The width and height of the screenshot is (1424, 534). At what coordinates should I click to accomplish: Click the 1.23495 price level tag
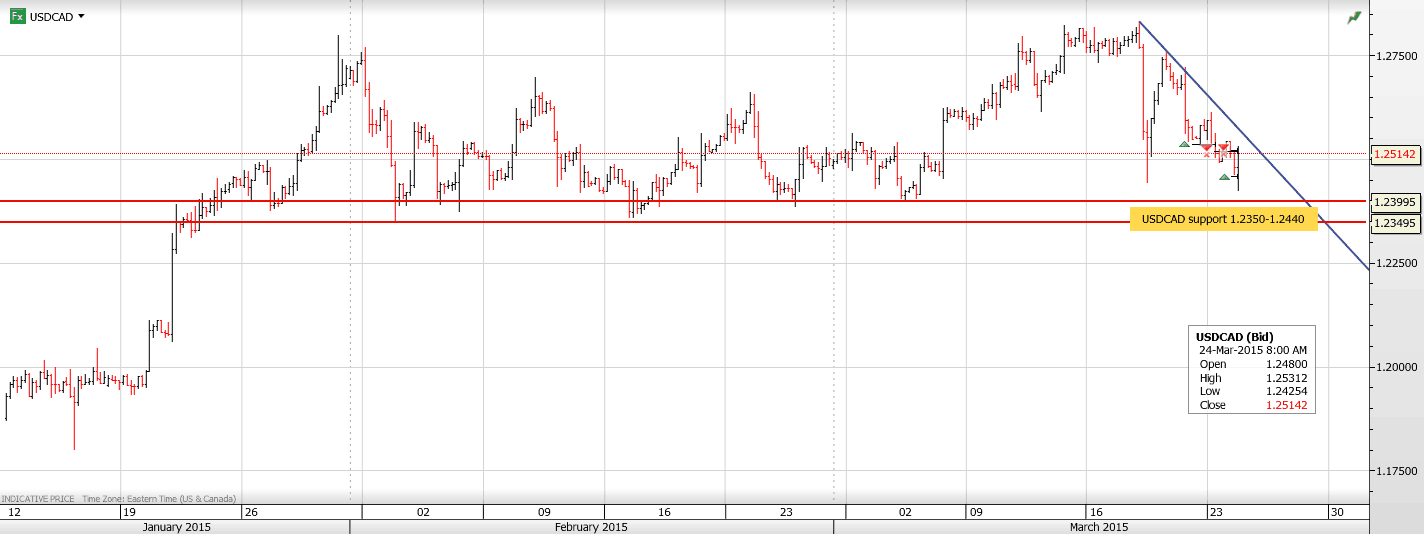[x=1395, y=222]
